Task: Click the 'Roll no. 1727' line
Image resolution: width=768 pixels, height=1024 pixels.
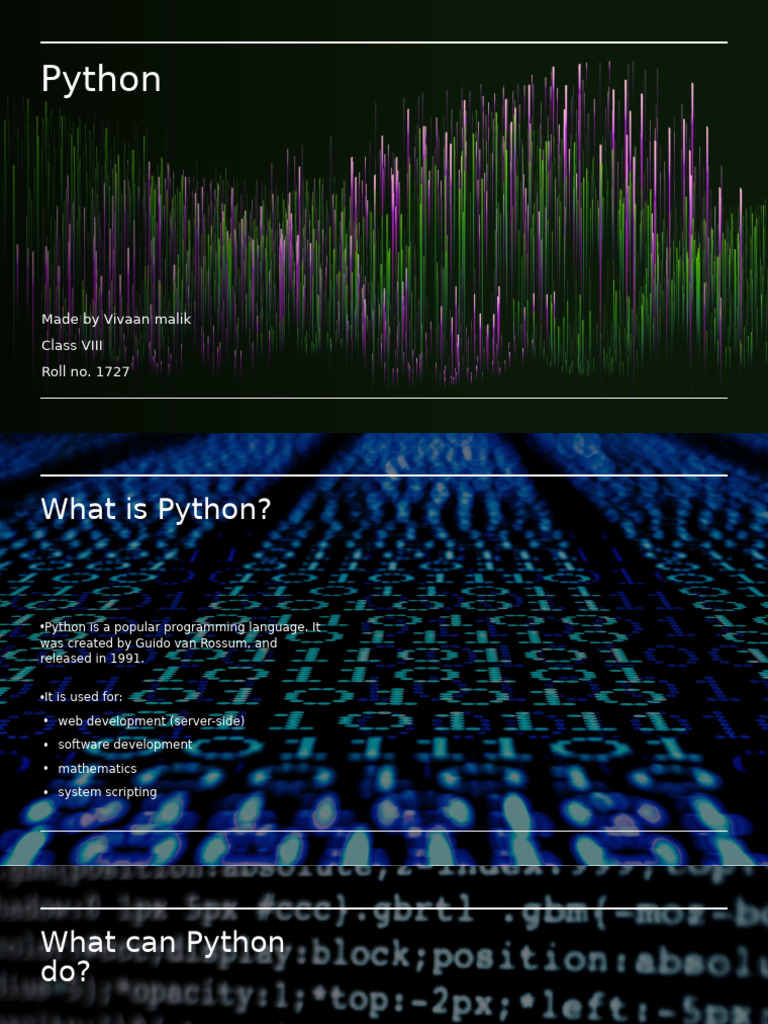Action: 86,372
